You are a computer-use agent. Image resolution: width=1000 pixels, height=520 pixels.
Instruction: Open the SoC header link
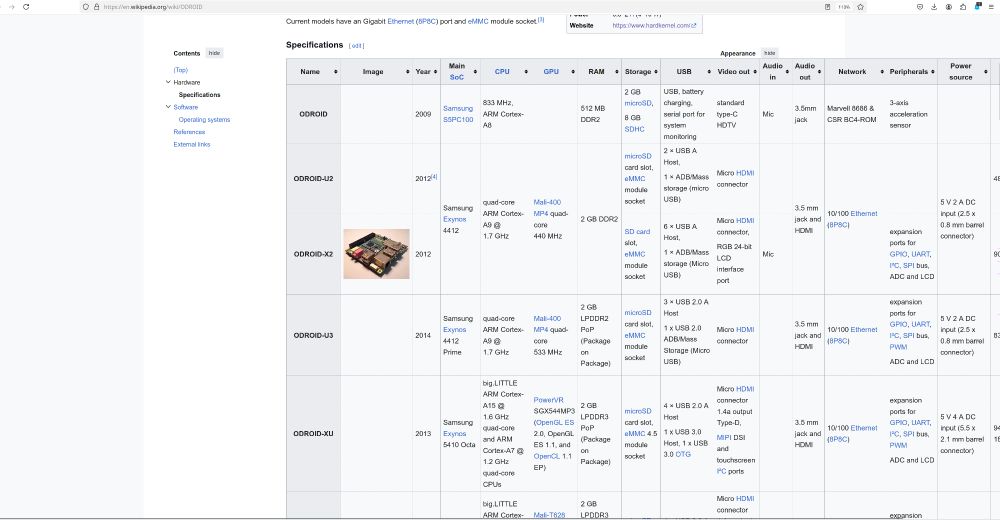[x=457, y=77]
